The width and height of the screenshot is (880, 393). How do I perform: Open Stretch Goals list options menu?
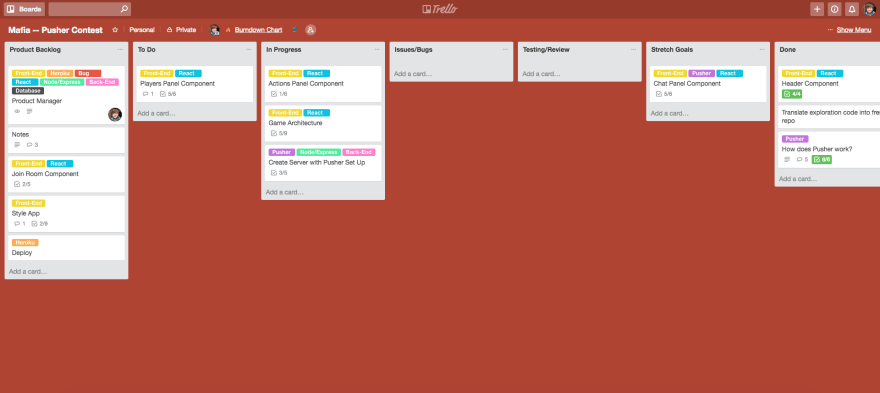(762, 49)
